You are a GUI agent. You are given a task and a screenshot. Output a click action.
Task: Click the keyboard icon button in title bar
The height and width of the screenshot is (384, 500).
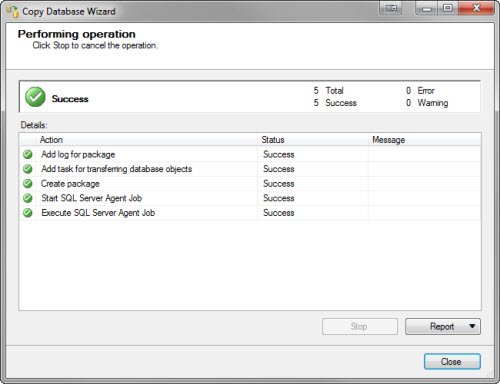pos(391,8)
